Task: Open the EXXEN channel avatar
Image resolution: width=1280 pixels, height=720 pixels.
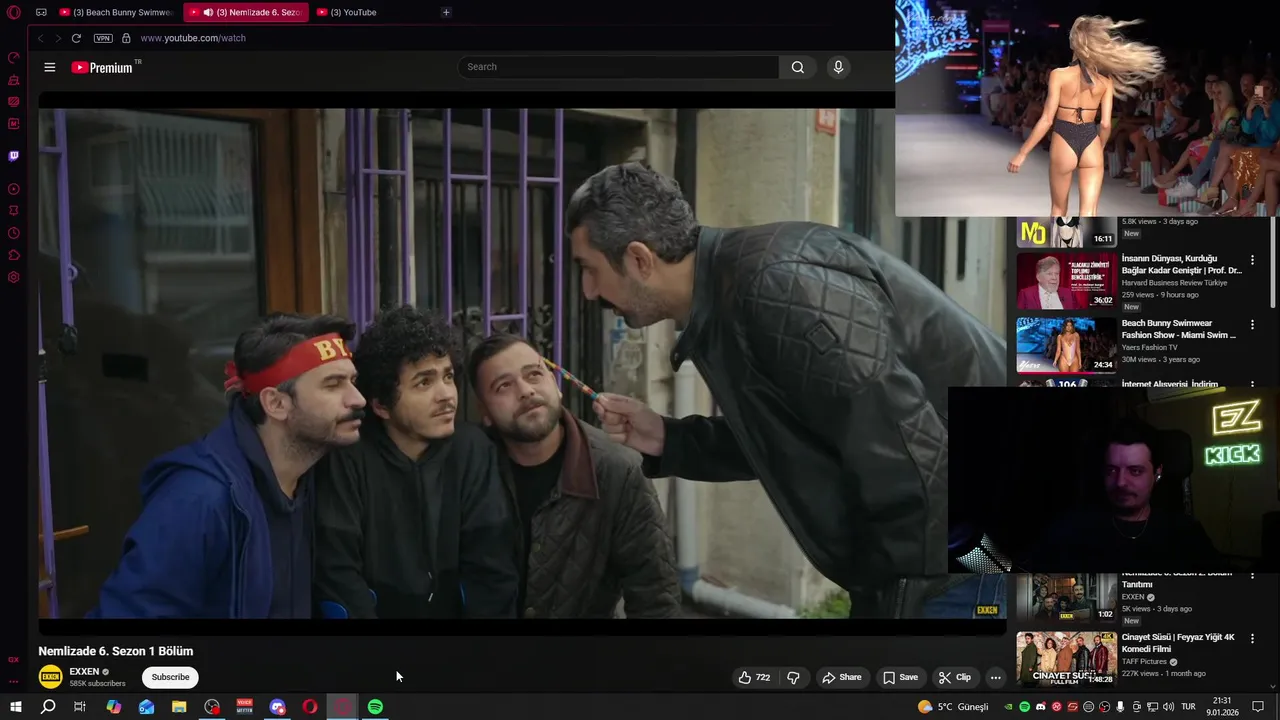Action: coord(50,677)
